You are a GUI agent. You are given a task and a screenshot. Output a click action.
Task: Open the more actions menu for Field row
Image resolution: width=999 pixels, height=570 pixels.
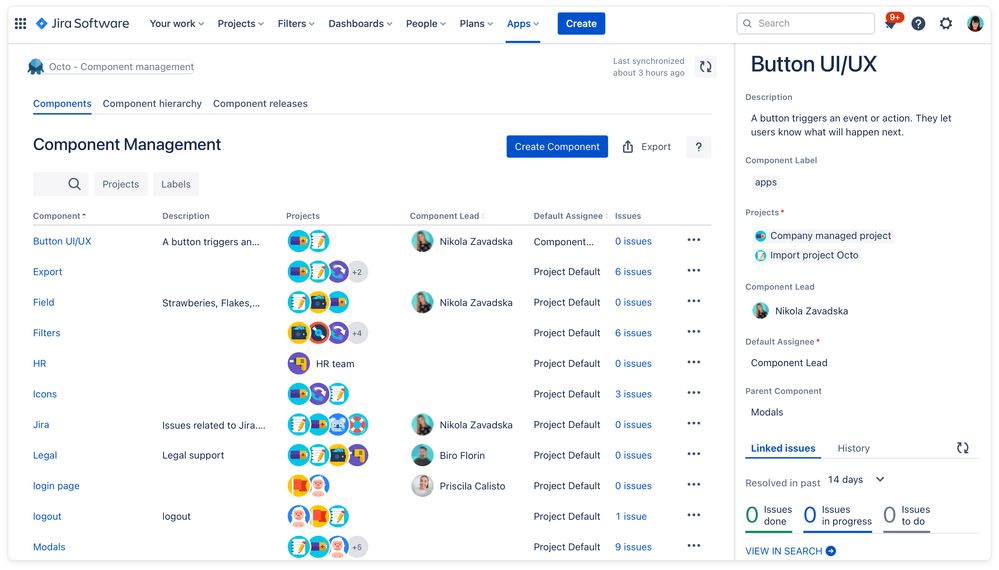(694, 301)
